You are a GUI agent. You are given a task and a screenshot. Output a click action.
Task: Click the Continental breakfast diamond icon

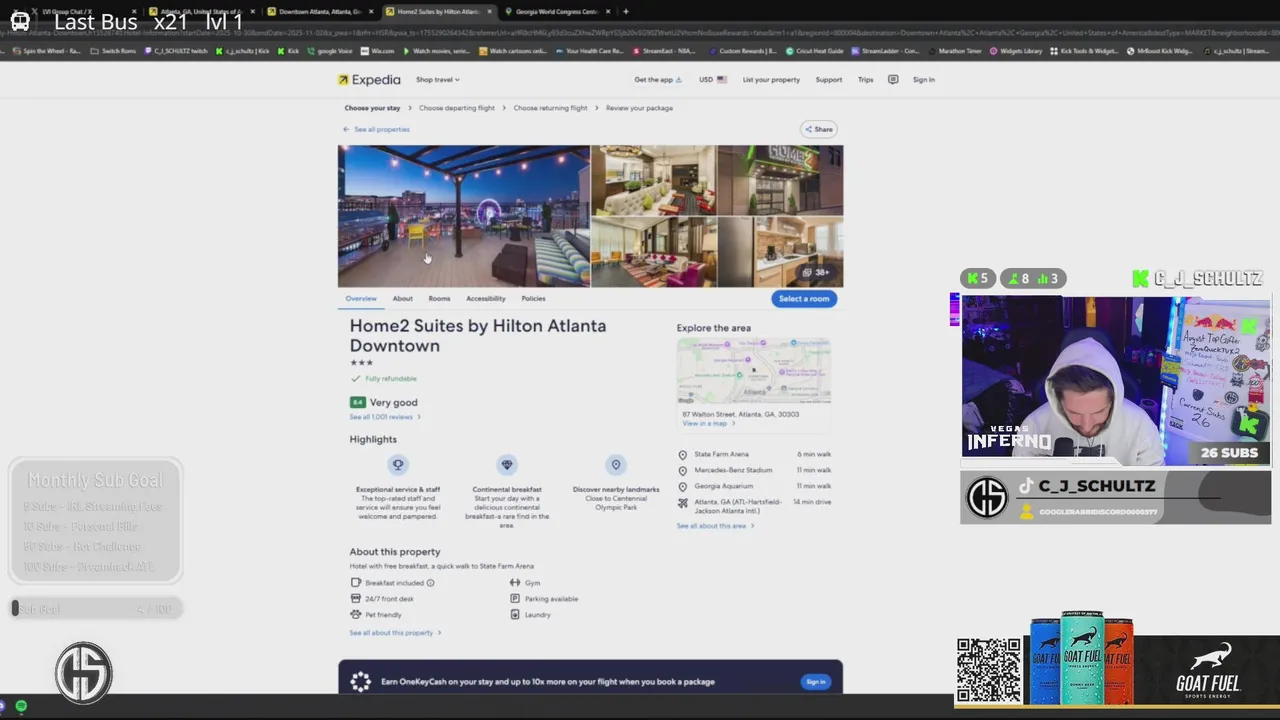click(x=507, y=465)
